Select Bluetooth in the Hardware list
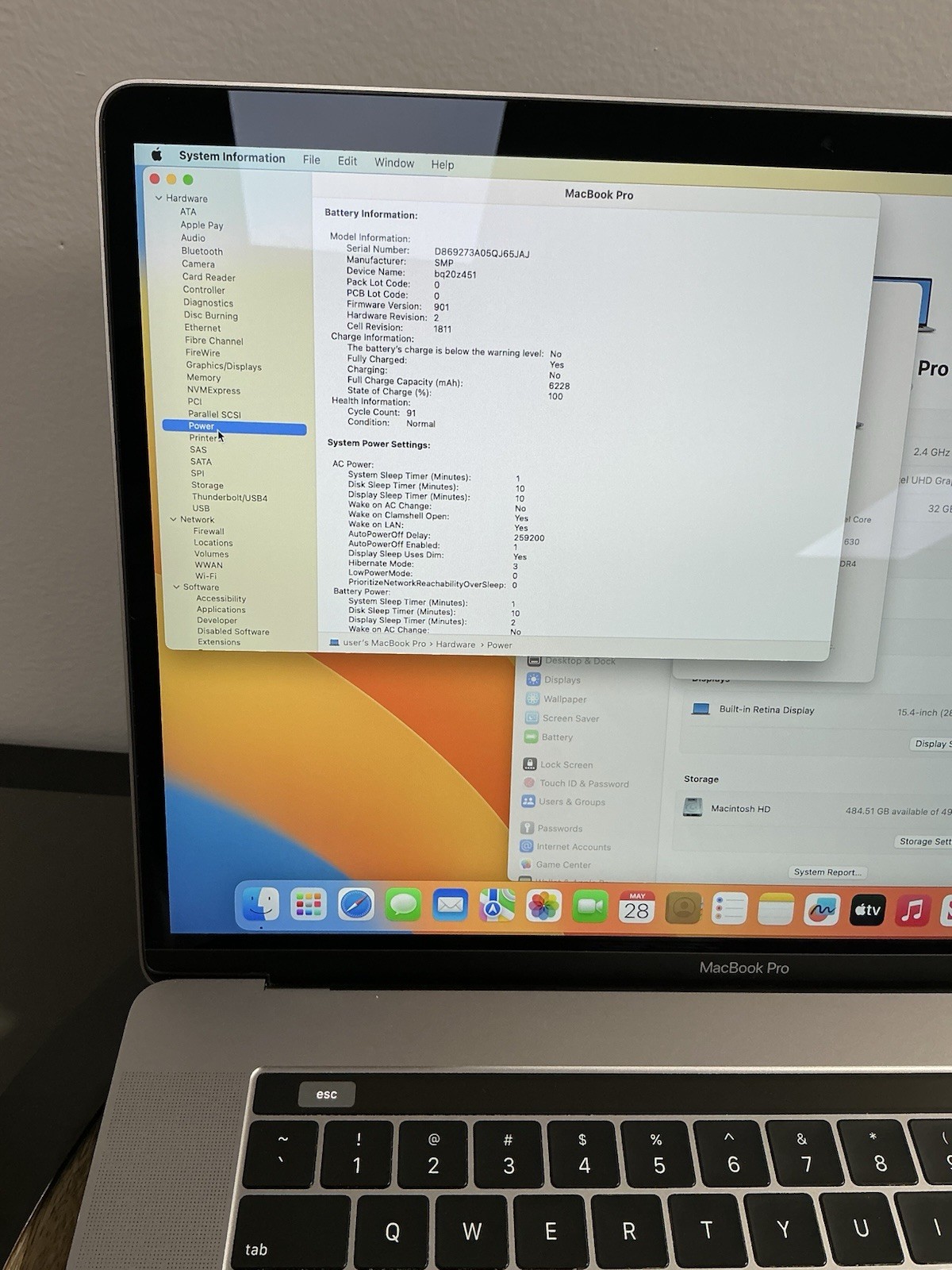Image resolution: width=952 pixels, height=1270 pixels. coord(202,251)
